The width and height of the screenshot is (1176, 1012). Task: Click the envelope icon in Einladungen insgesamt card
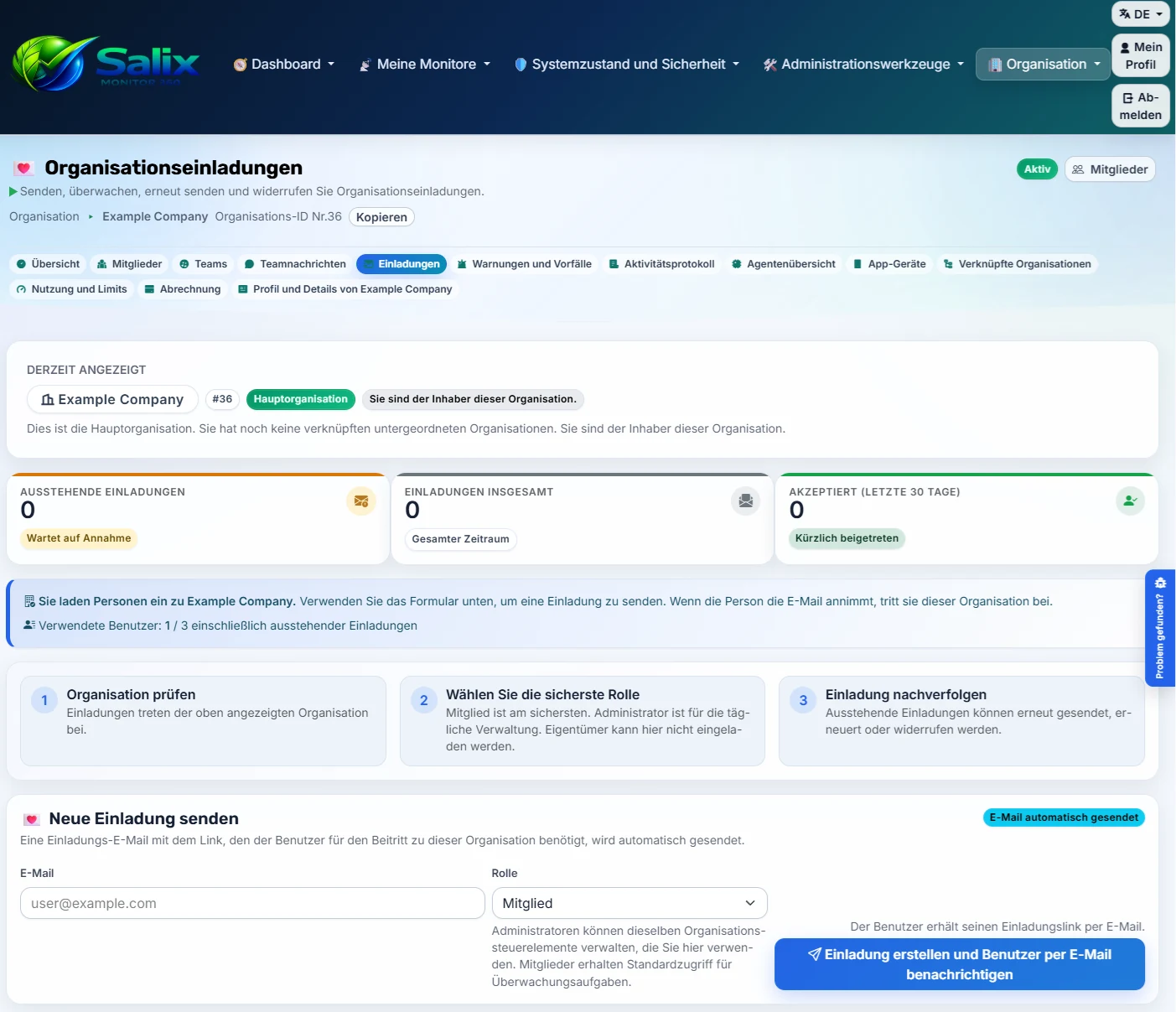pos(745,501)
